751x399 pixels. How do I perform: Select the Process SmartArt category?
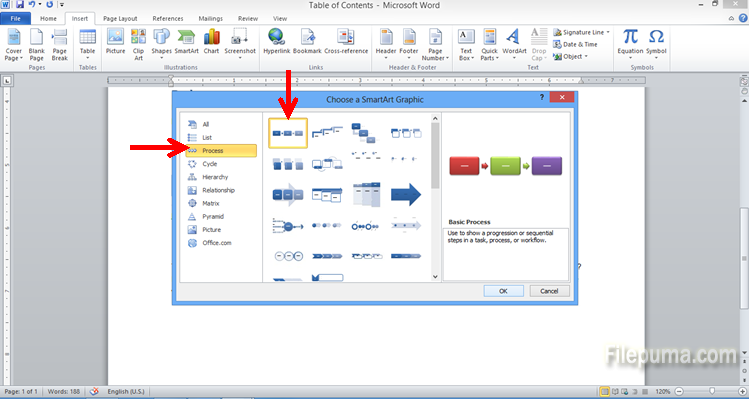[221, 150]
